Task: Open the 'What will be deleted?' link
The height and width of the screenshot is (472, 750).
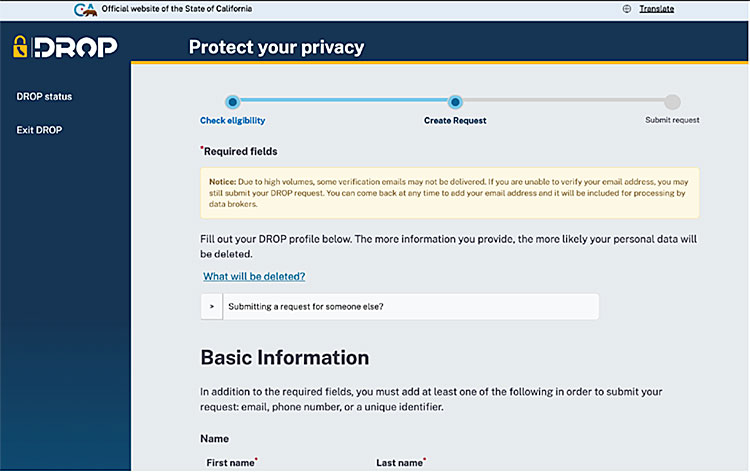Action: pos(254,276)
